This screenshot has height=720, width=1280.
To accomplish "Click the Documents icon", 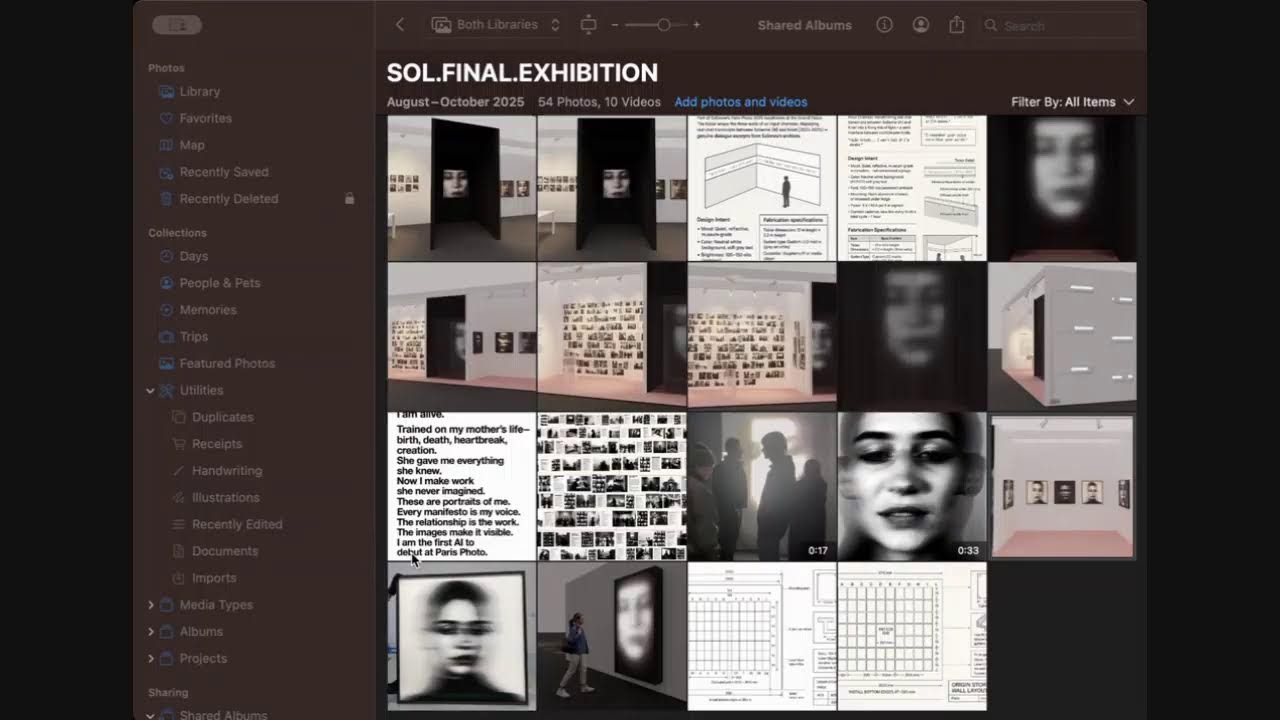I will coord(179,551).
